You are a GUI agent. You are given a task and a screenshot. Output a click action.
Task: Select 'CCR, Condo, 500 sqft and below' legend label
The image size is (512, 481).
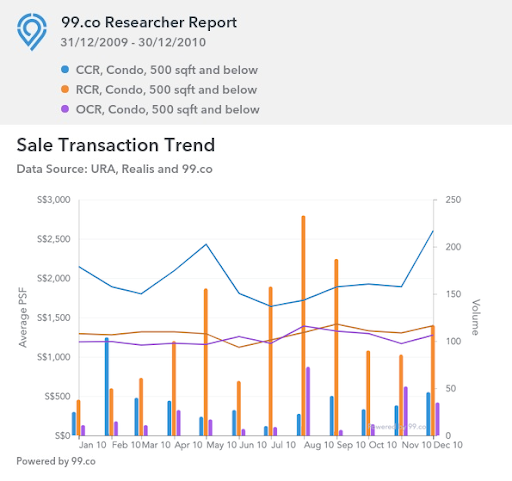[167, 70]
